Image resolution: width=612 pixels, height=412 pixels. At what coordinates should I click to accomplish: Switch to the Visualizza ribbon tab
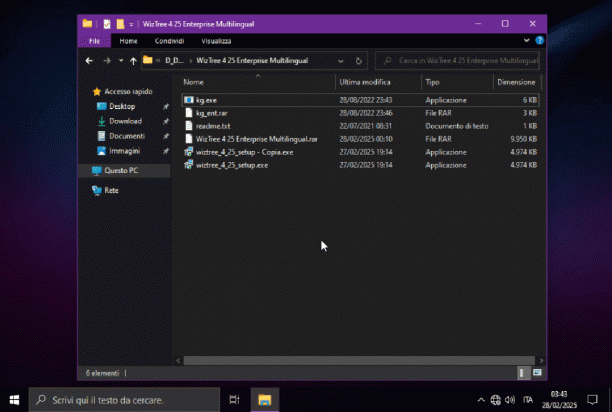click(216, 41)
